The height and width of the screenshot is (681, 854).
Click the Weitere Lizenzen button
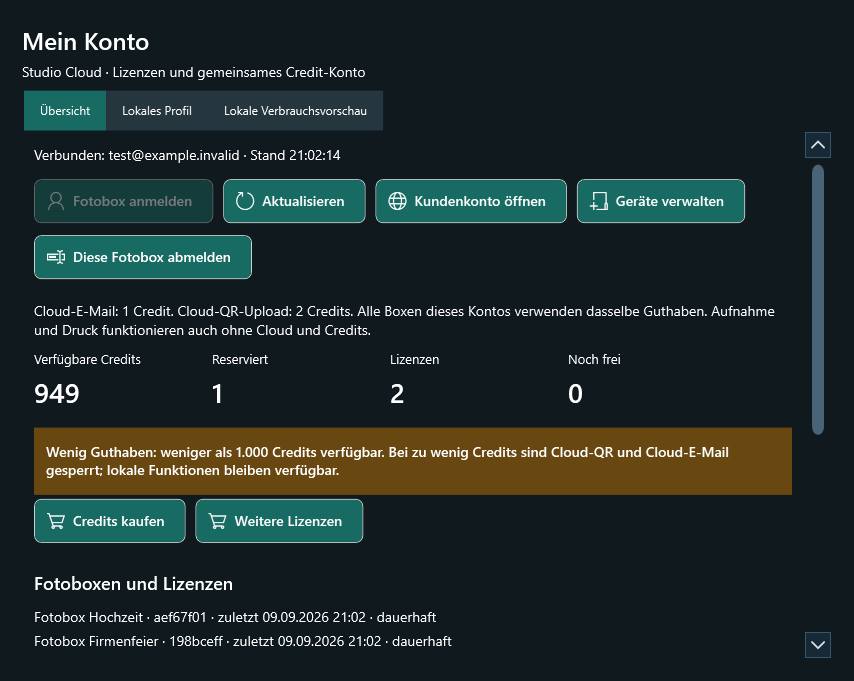pos(279,521)
